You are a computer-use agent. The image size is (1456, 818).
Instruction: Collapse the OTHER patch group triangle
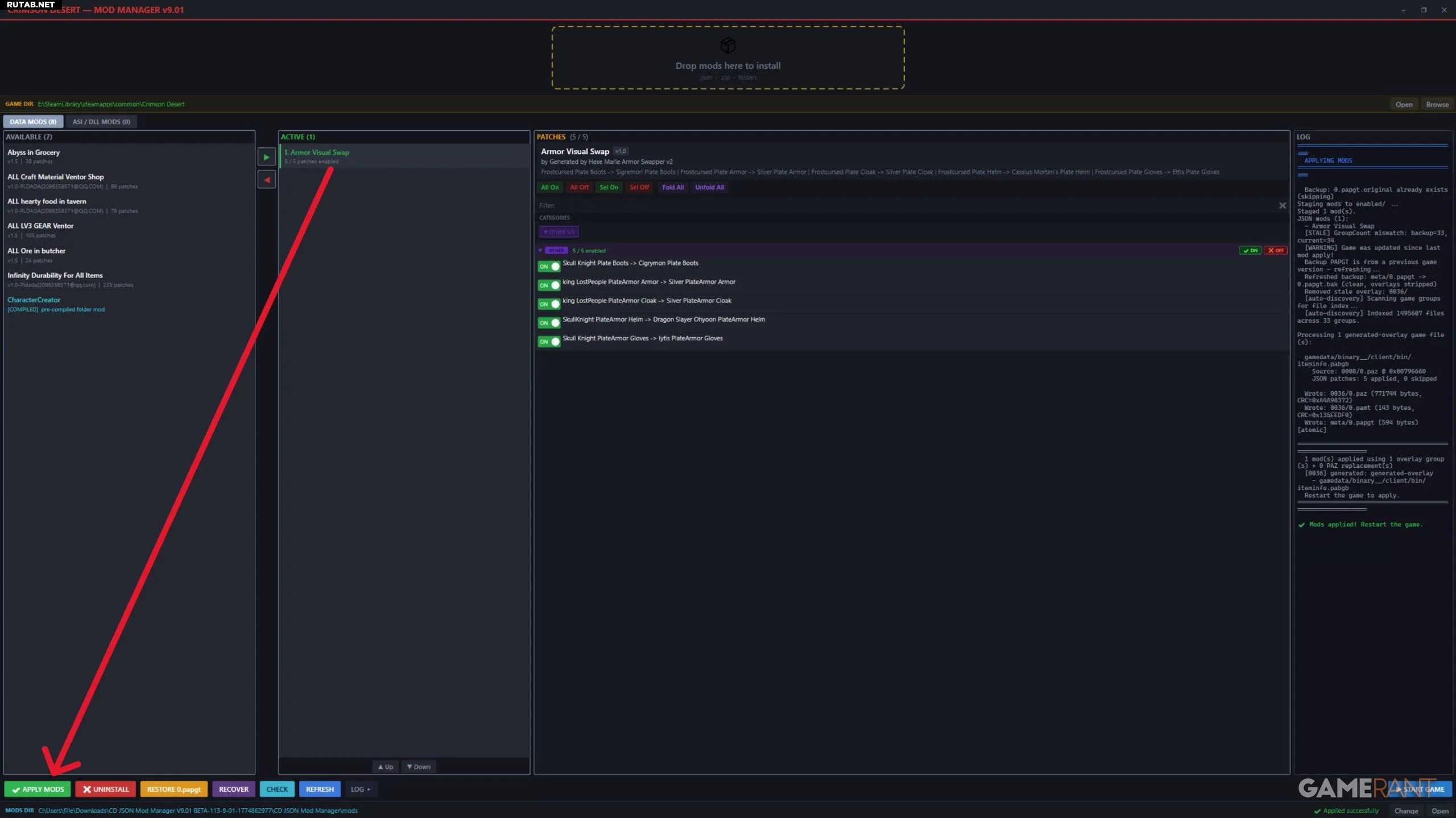(540, 251)
